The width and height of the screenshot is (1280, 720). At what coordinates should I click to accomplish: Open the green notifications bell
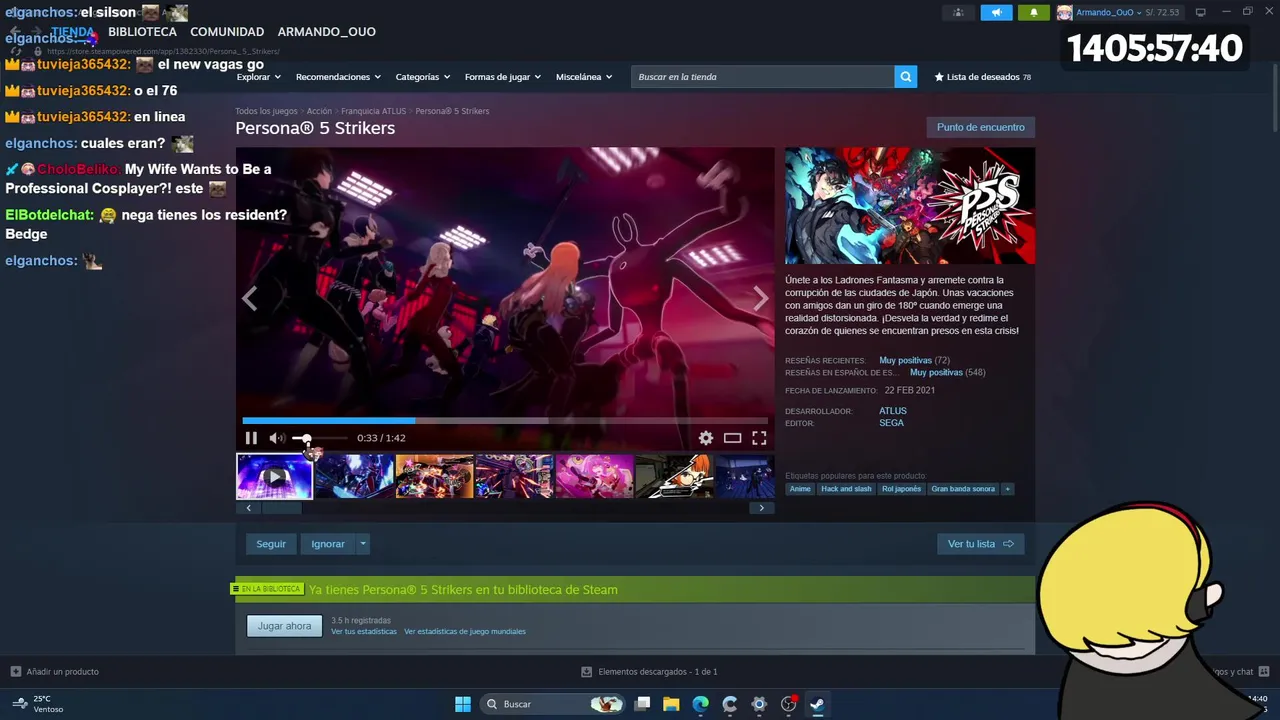pos(1034,12)
